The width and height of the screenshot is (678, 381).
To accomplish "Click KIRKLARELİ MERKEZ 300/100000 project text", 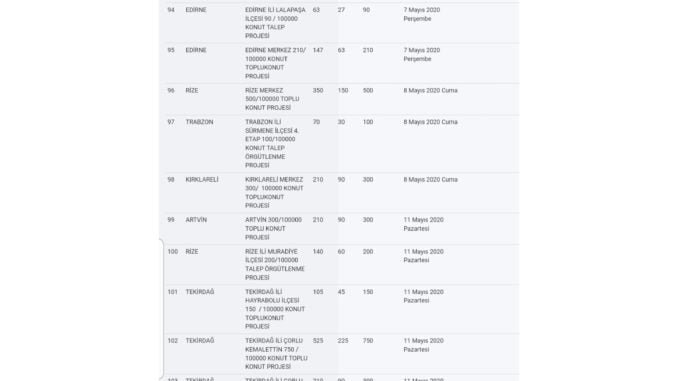I will (275, 192).
